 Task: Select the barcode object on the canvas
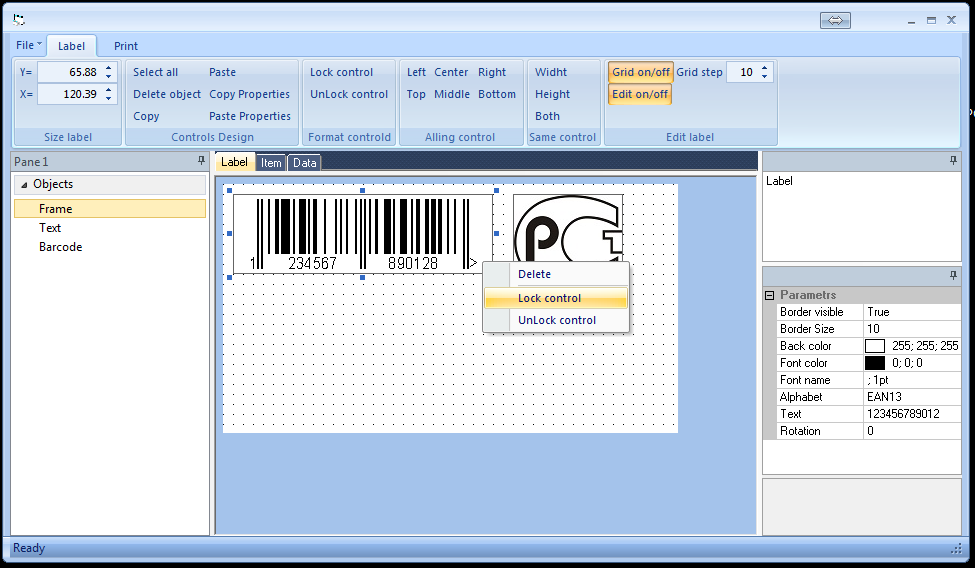point(363,233)
